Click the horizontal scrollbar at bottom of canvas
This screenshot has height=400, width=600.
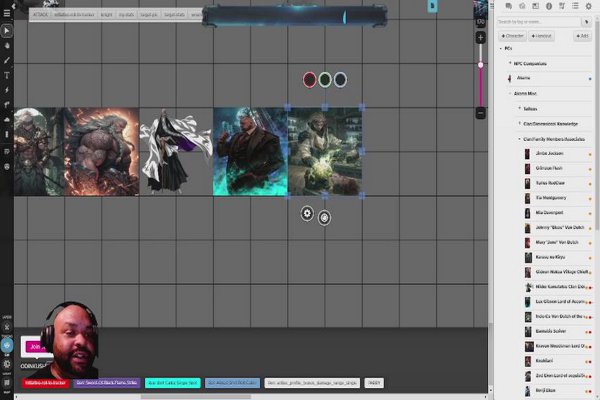coord(196,397)
